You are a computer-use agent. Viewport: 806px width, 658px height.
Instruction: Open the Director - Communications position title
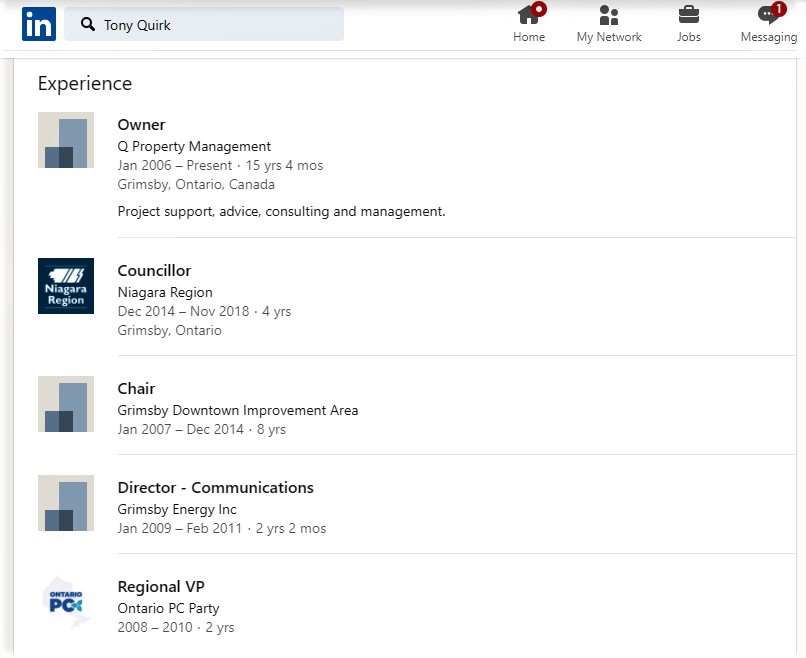tap(215, 488)
